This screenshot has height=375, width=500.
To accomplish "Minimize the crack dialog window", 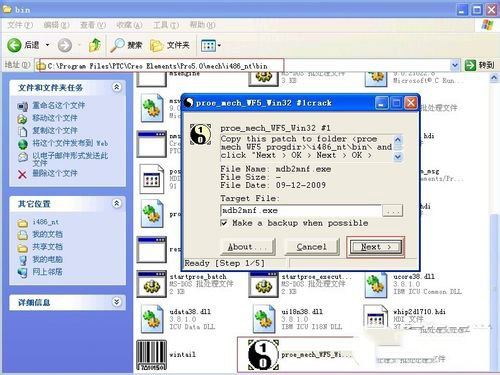I will (x=382, y=103).
